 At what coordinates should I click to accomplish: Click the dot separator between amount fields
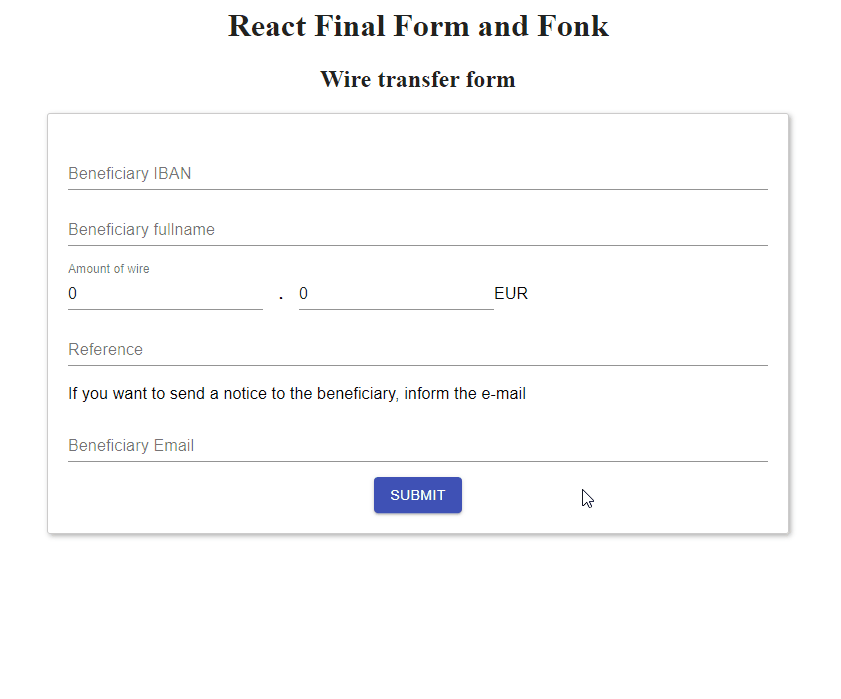click(x=281, y=295)
